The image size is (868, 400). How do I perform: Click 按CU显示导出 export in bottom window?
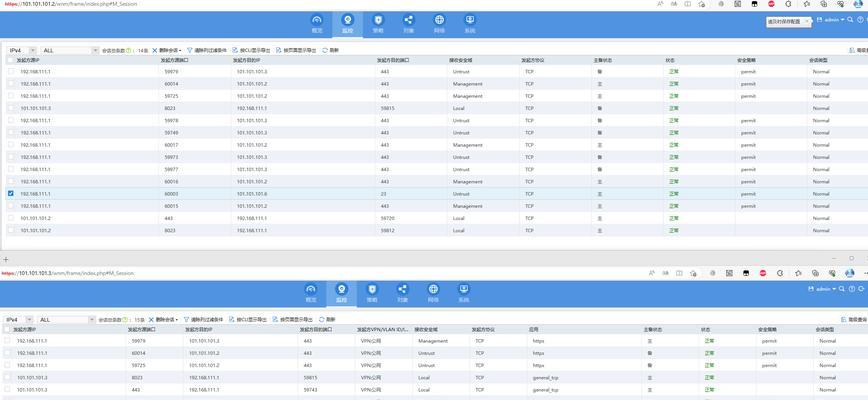249,320
